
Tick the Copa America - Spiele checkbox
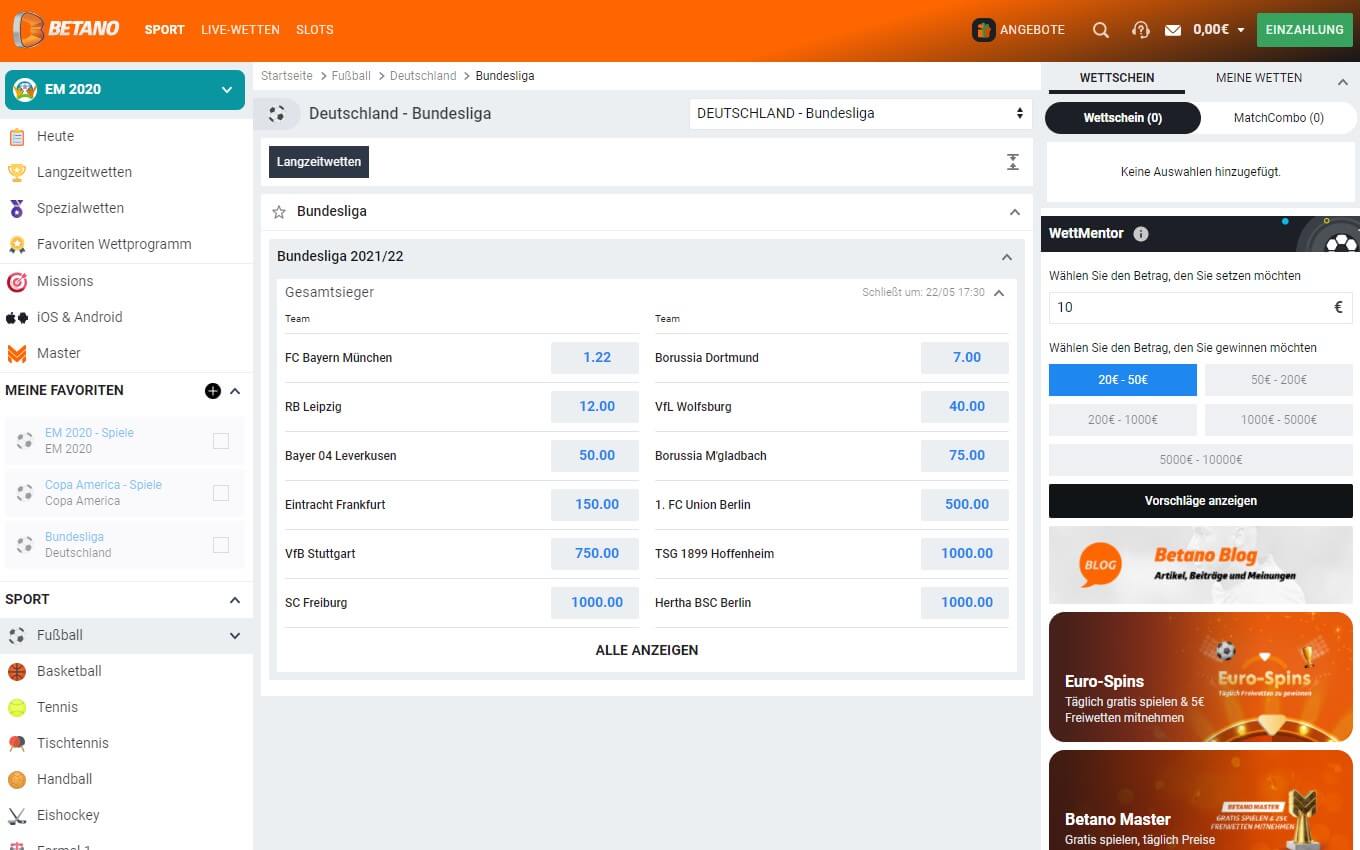click(x=221, y=493)
